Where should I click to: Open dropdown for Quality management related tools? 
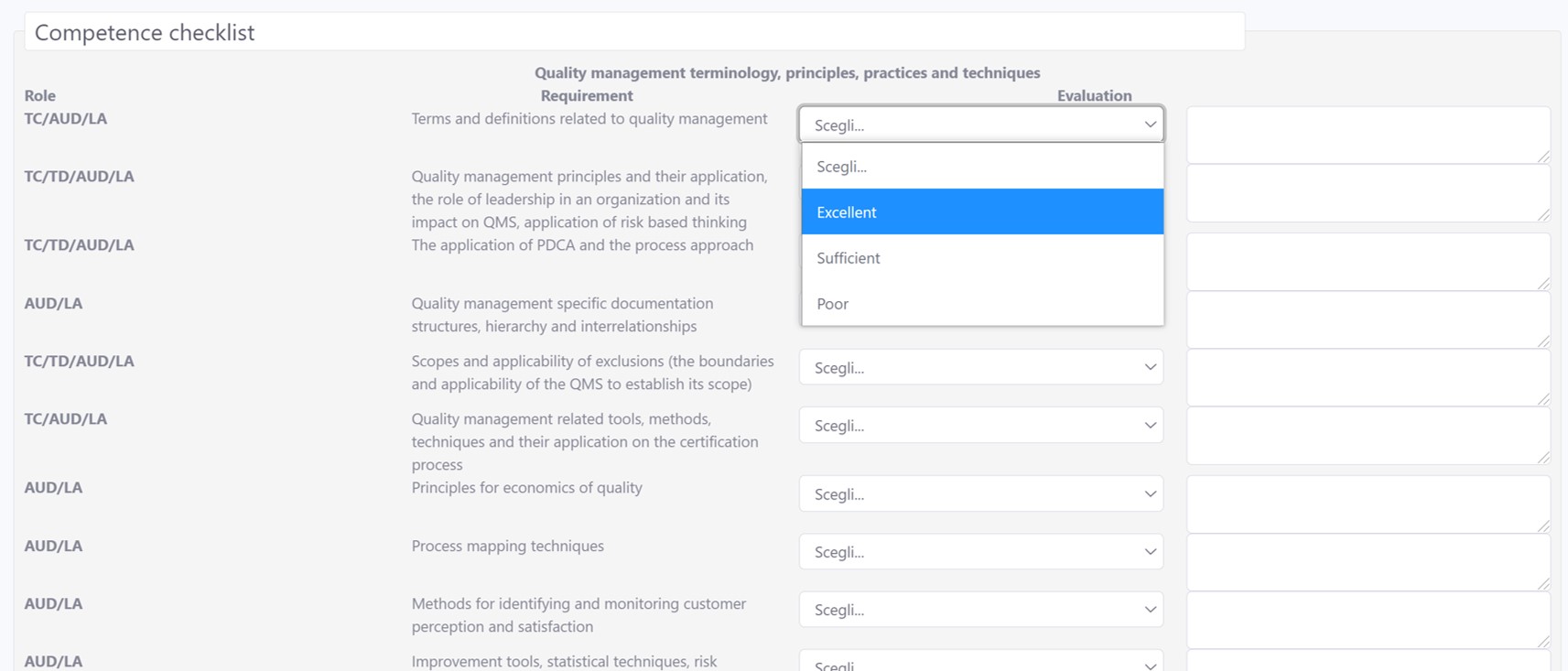tap(980, 425)
